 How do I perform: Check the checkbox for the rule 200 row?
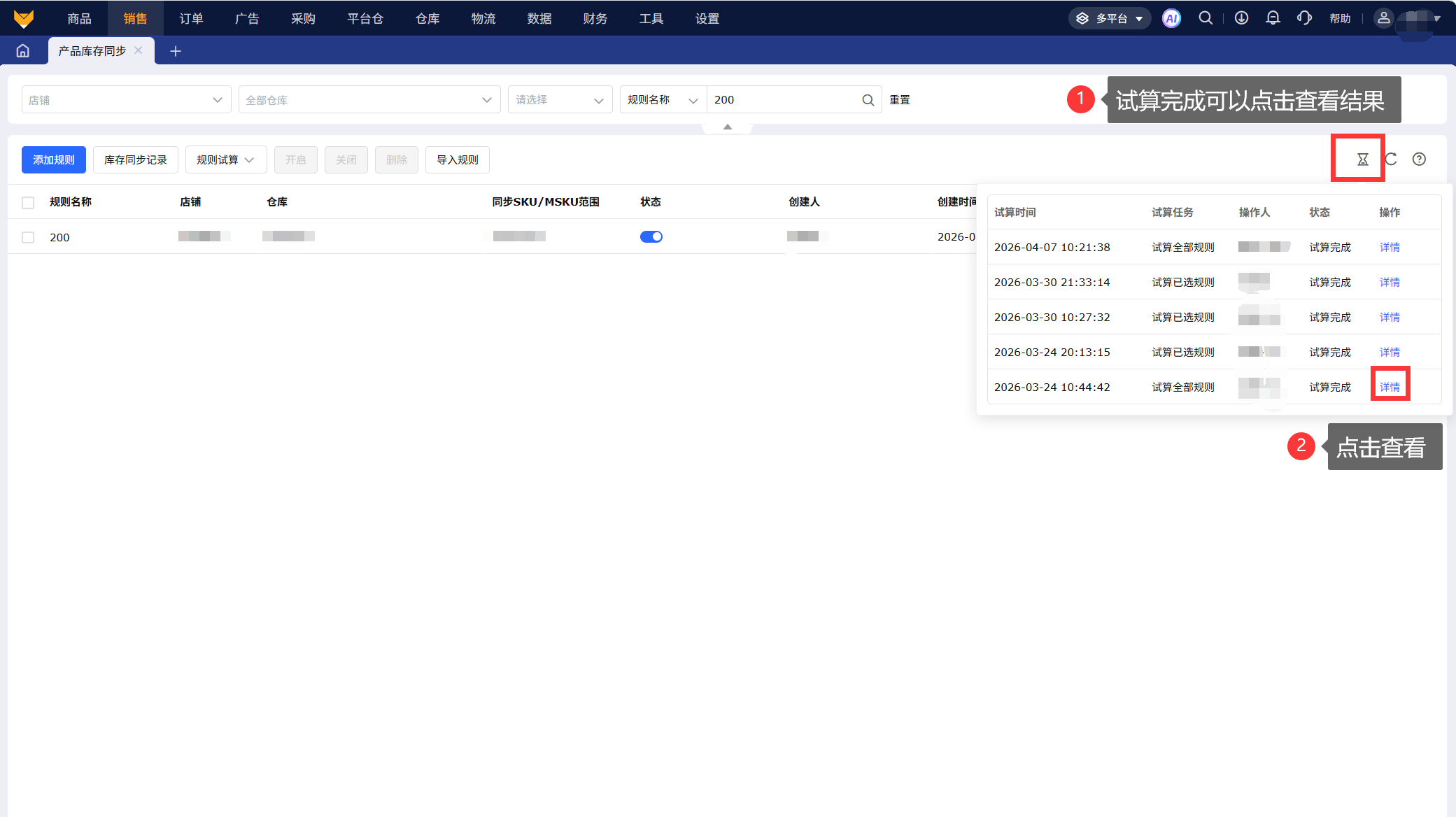point(28,238)
